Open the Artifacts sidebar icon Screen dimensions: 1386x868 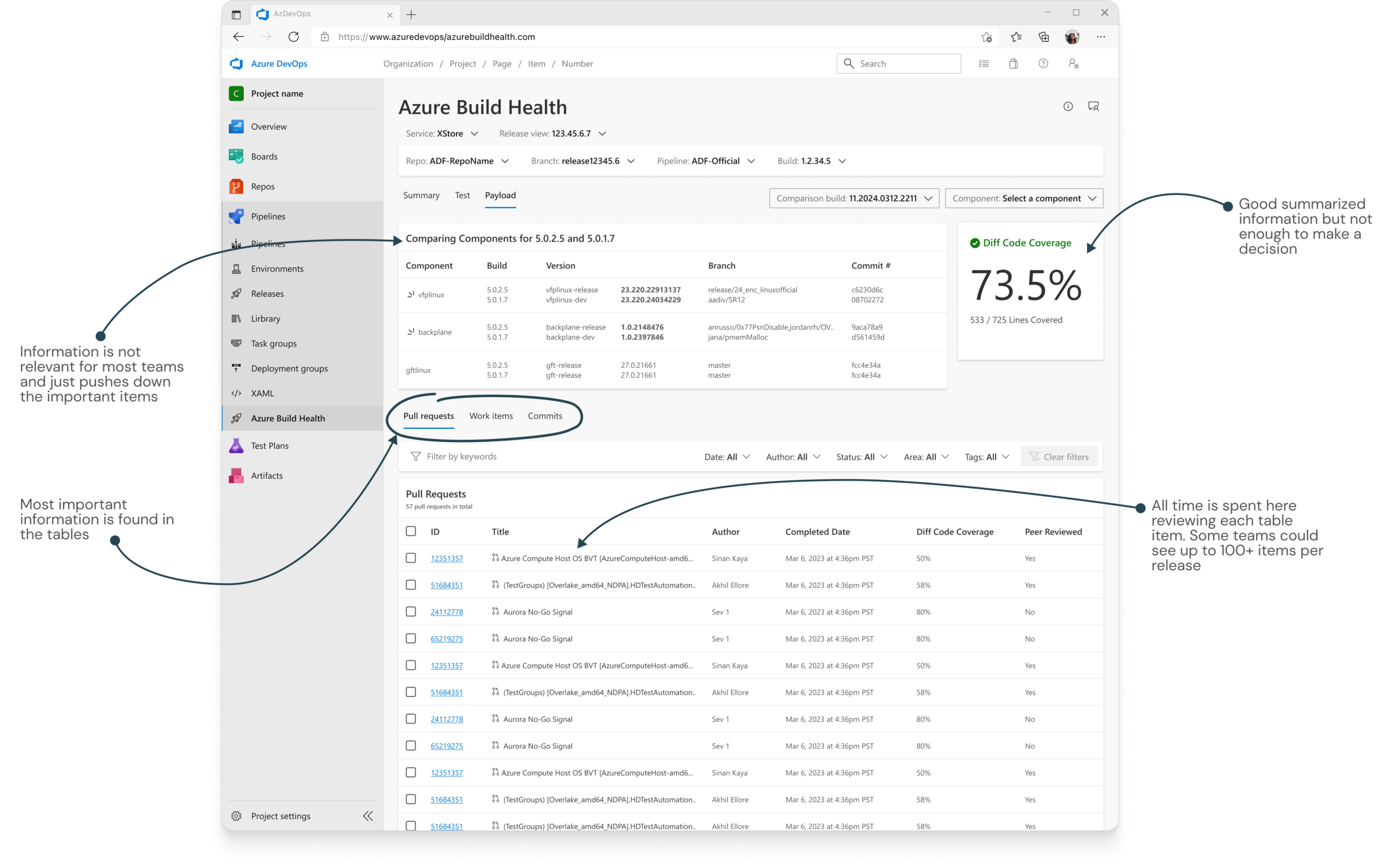236,475
